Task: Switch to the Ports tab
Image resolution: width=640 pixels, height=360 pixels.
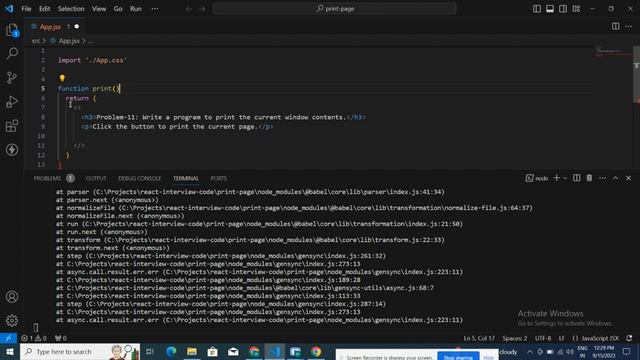Action: [218, 178]
